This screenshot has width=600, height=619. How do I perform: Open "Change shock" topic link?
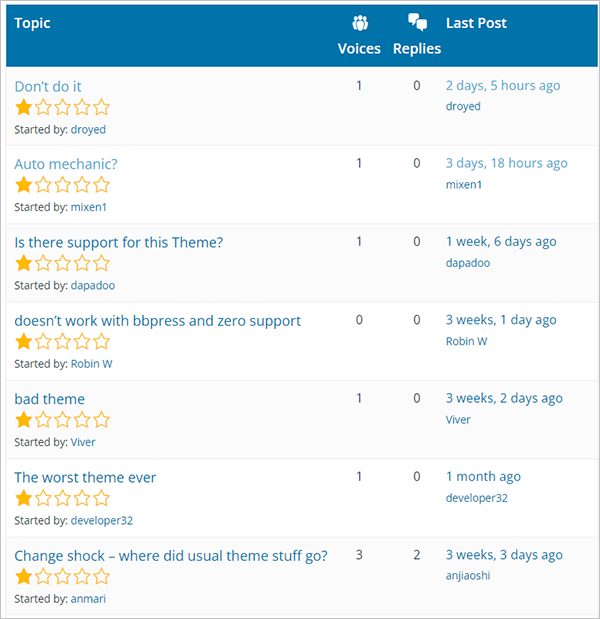tap(171, 555)
